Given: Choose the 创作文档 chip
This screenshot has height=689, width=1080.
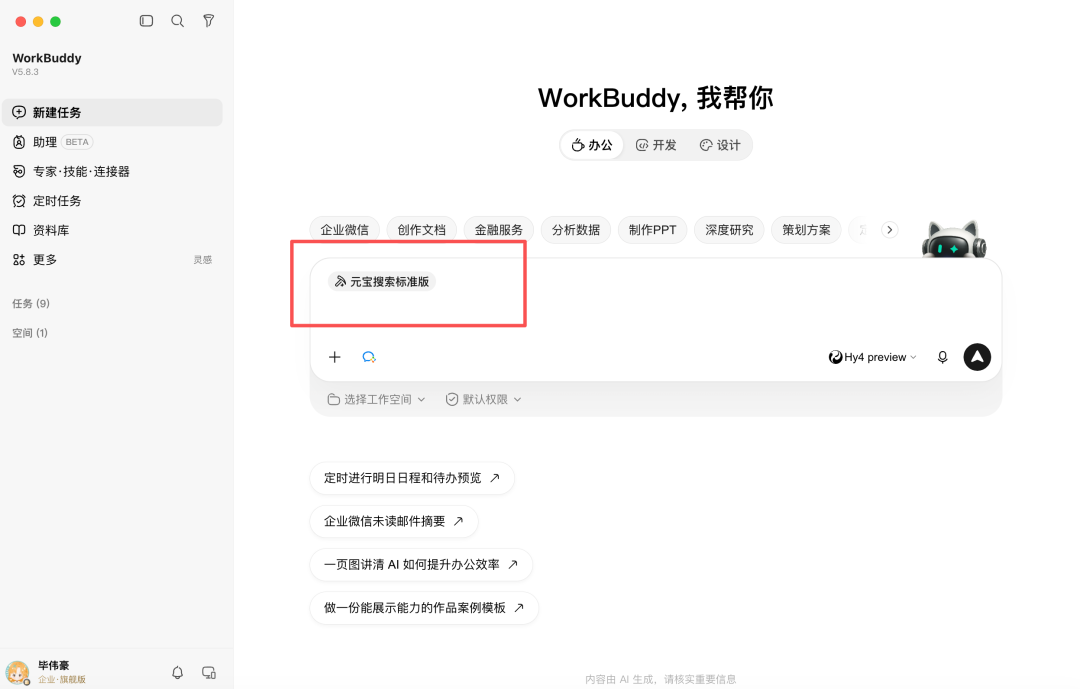Looking at the screenshot, I should (x=422, y=230).
